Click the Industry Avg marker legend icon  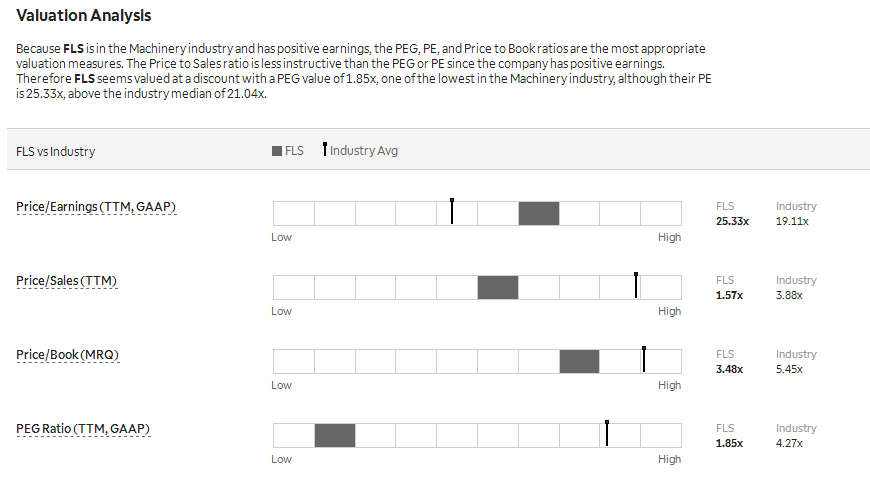(x=325, y=149)
